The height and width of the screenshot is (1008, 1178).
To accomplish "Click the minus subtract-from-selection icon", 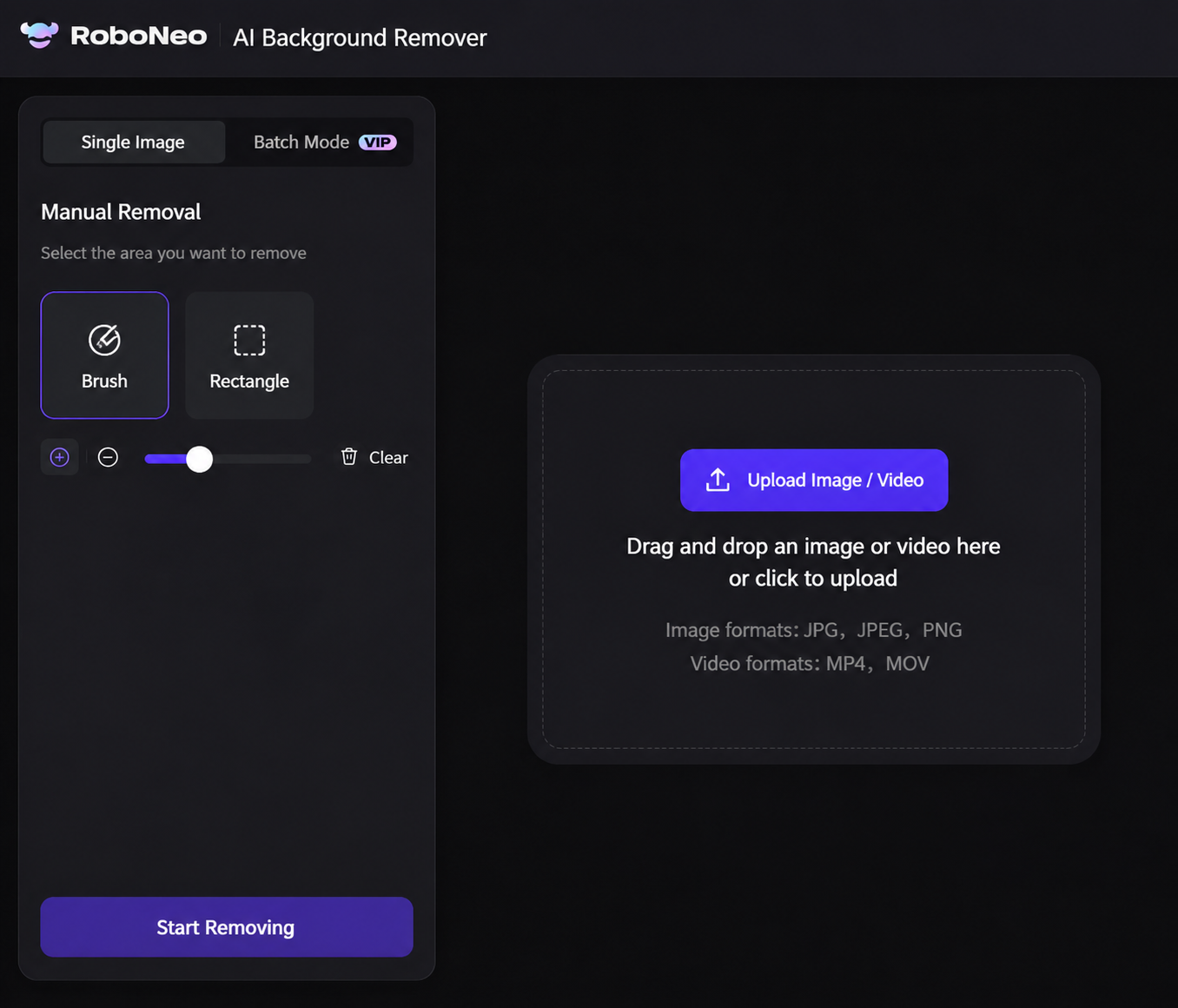I will (x=108, y=457).
